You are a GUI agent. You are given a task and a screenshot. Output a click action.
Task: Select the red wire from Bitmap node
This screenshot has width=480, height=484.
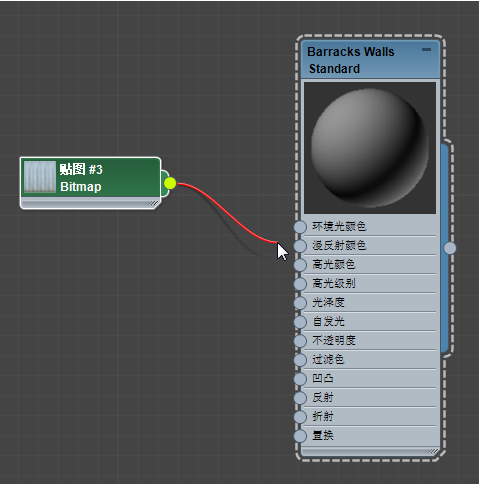coord(227,213)
